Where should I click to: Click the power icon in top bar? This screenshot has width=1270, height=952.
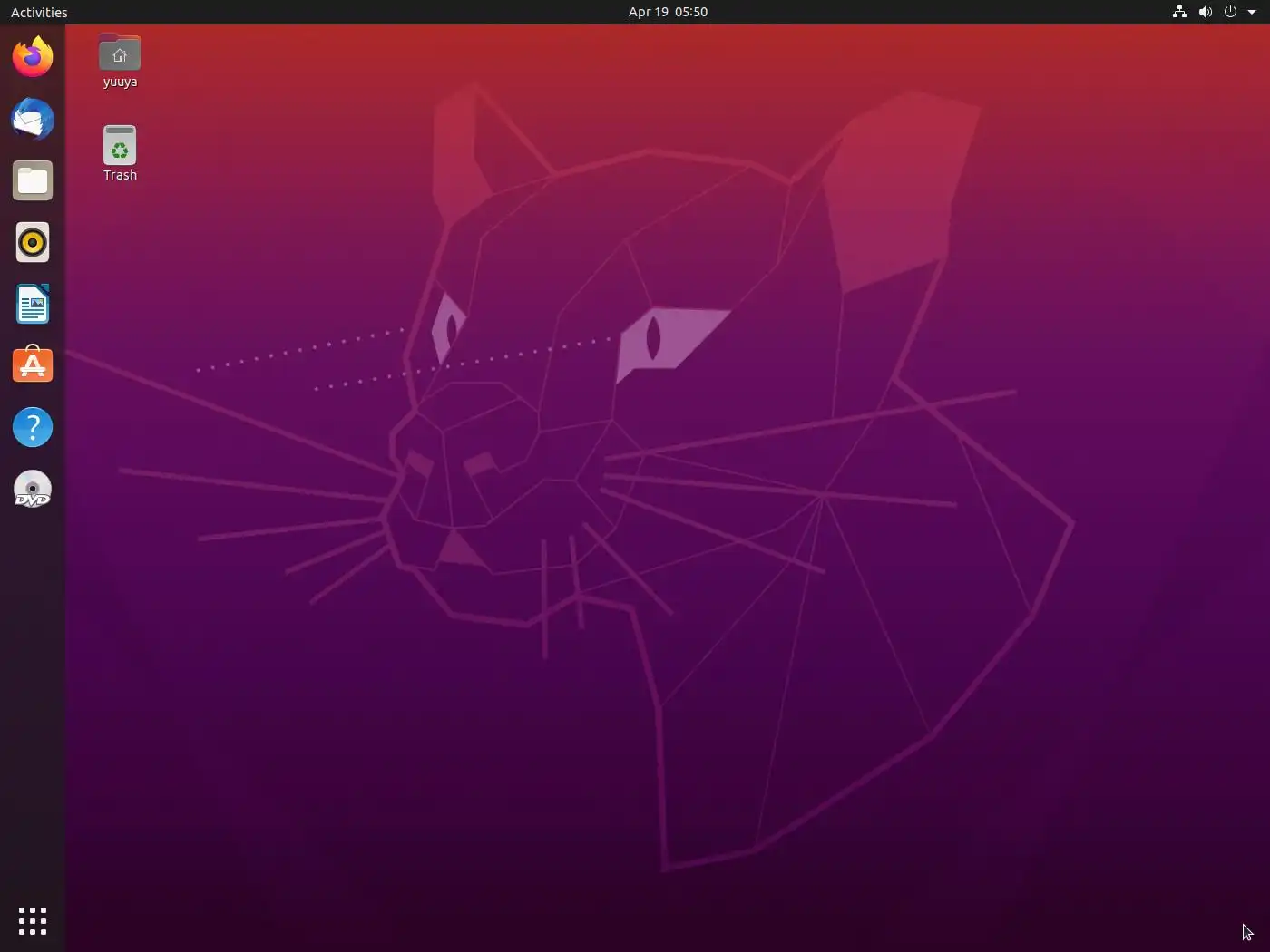tap(1230, 12)
